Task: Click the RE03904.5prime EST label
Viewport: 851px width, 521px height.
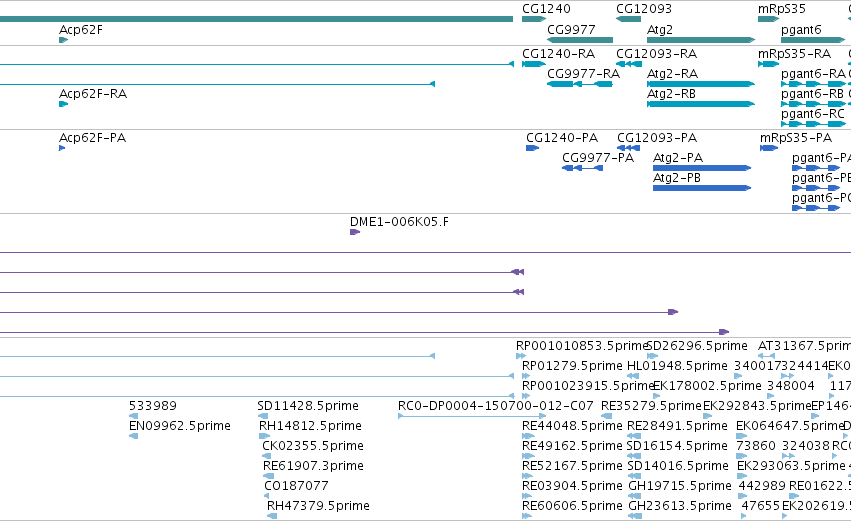Action: pyautogui.click(x=572, y=486)
